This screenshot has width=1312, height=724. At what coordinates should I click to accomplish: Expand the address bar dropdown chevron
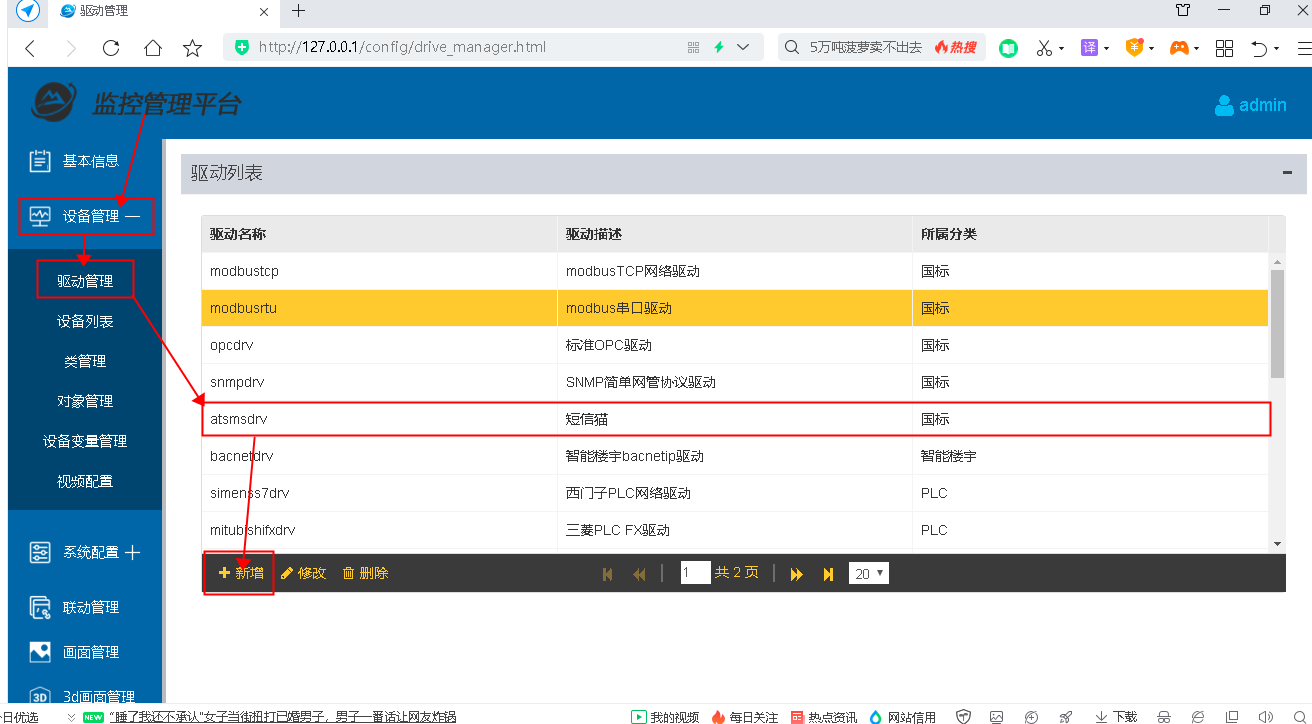point(743,47)
